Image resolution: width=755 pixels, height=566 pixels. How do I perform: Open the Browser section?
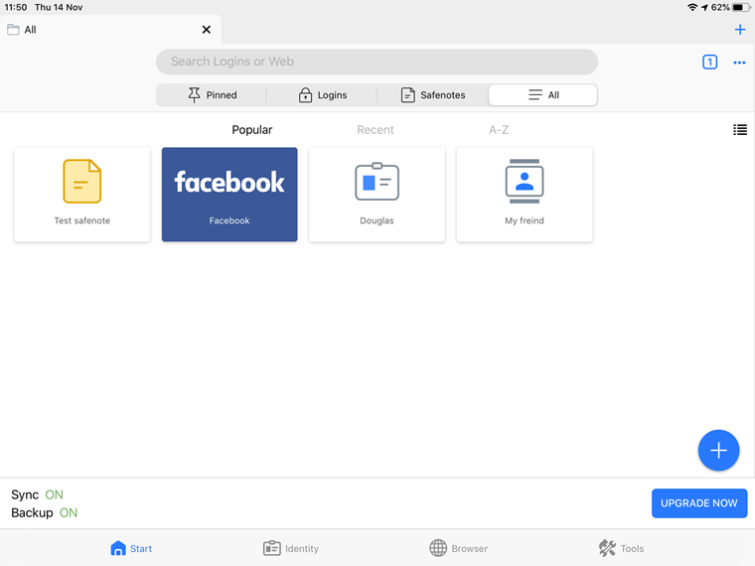click(x=458, y=548)
